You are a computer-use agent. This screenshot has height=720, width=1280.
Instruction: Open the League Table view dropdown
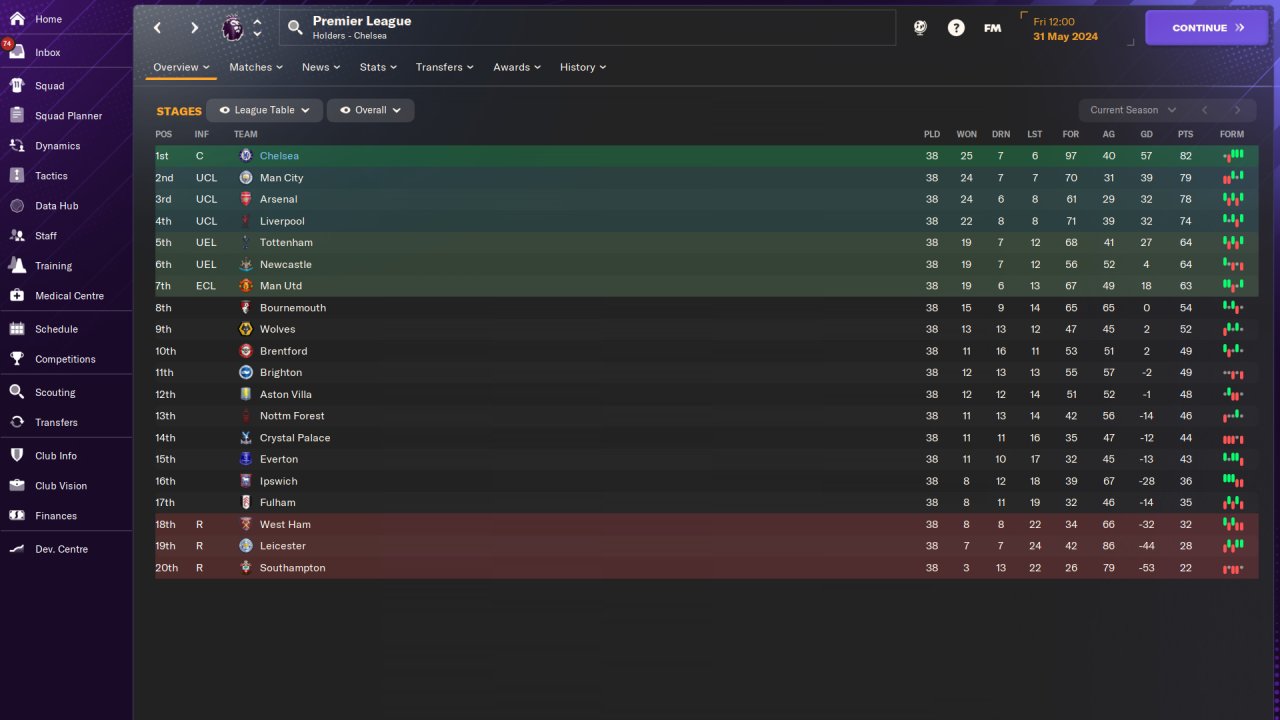click(264, 110)
